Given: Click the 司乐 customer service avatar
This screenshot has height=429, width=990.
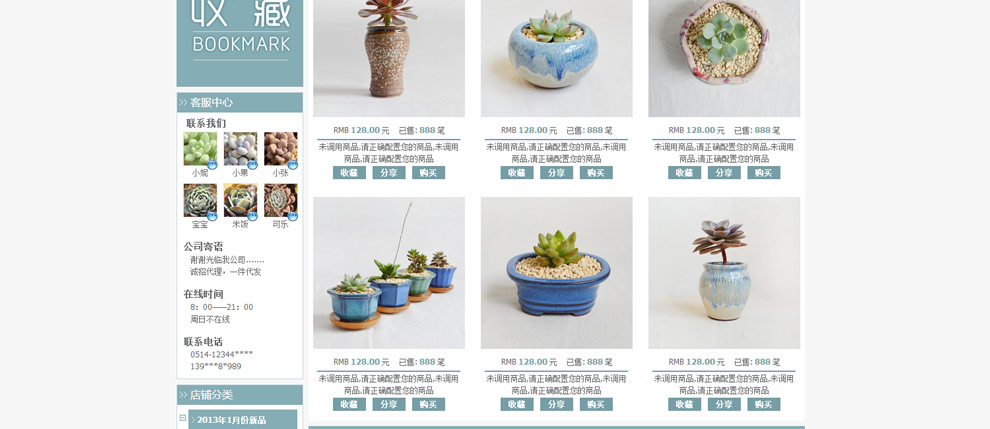Looking at the screenshot, I should 280,200.
